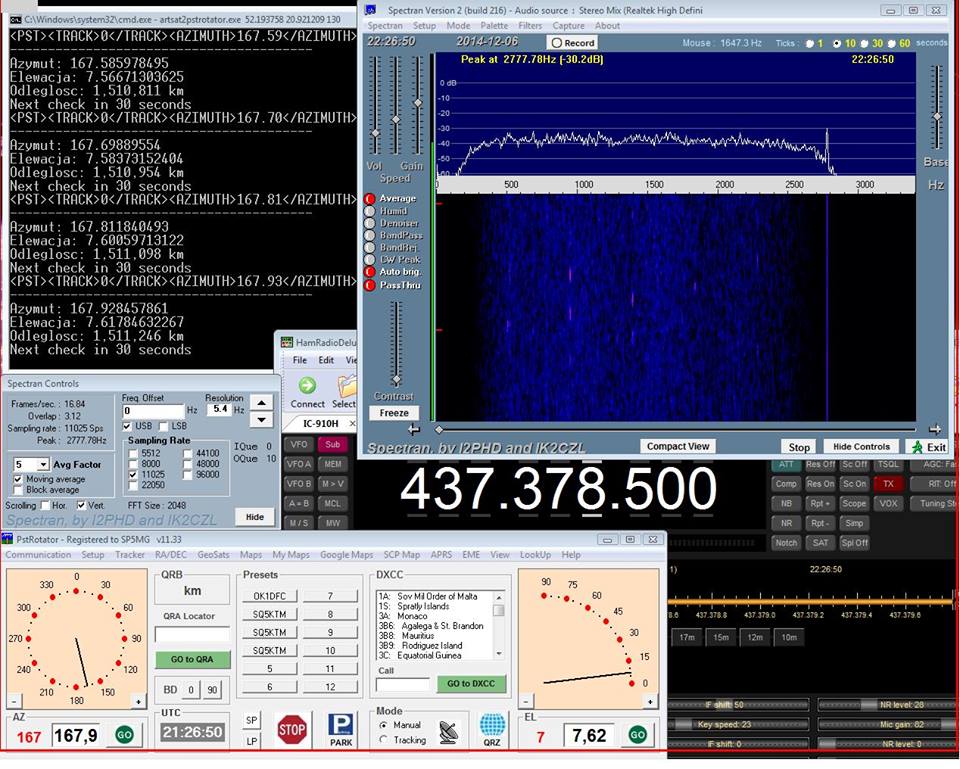Click the resolution up arrow button

[x=259, y=402]
